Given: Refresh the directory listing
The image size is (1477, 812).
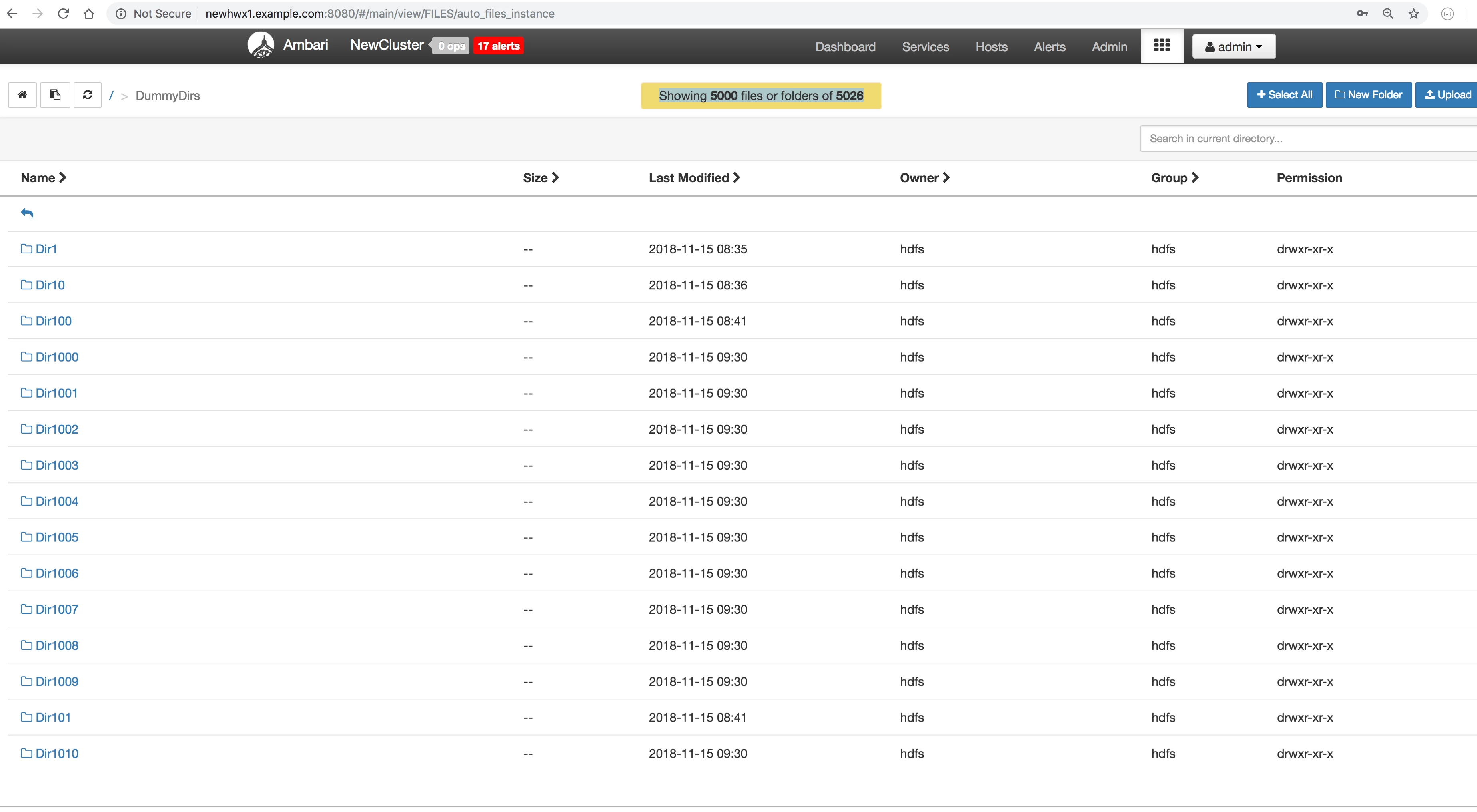Looking at the screenshot, I should pyautogui.click(x=88, y=95).
